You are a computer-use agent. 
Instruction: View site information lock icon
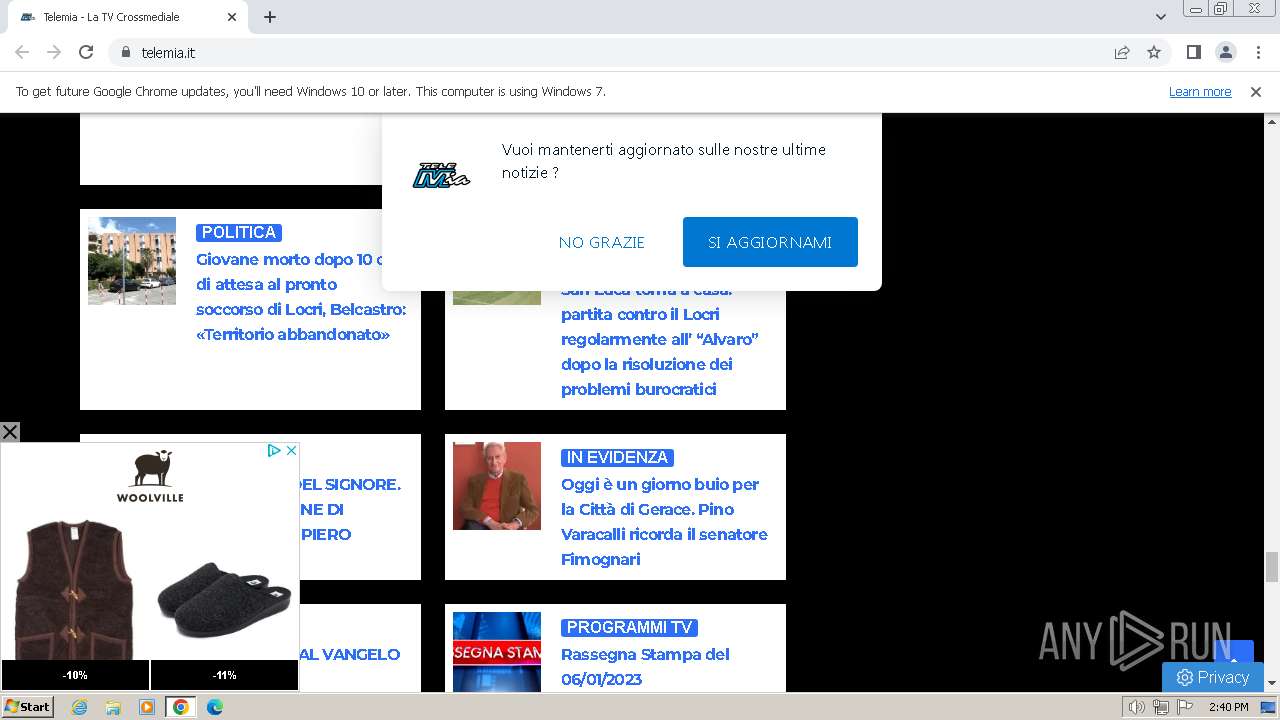pos(126,52)
